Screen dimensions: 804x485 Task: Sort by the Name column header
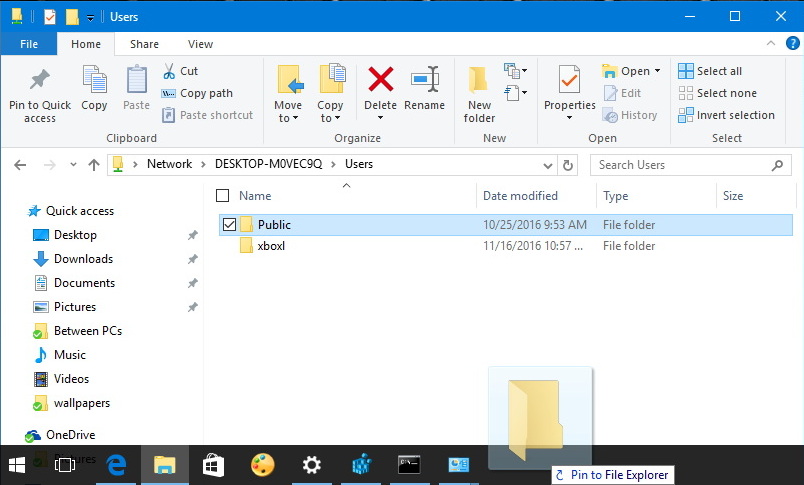tap(255, 196)
